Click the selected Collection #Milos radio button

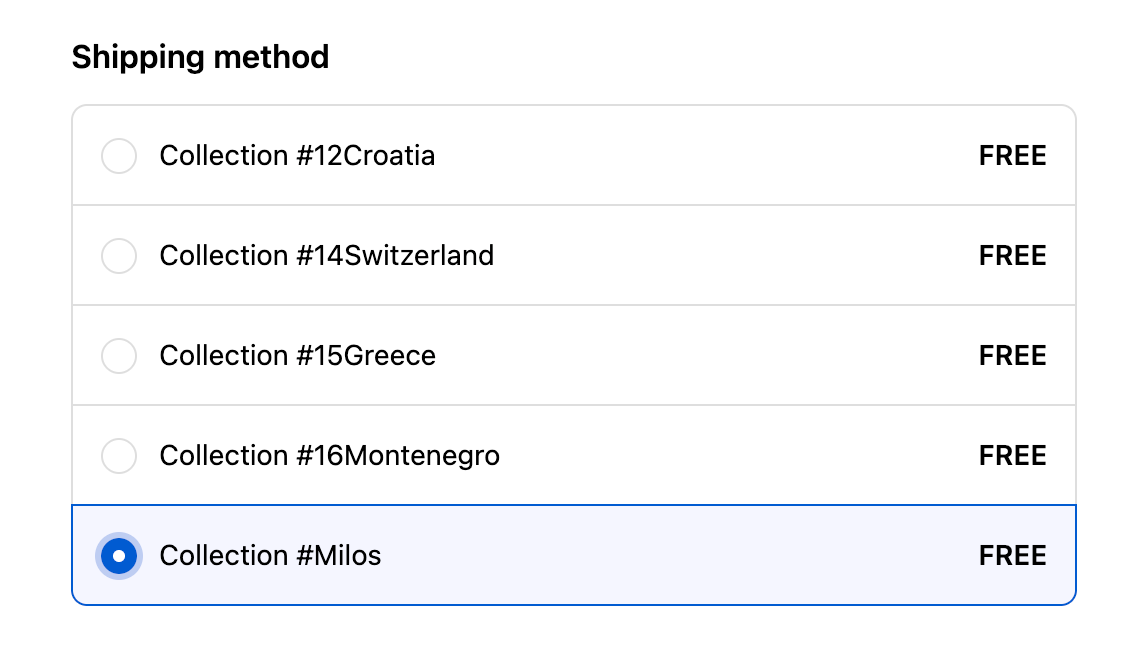(x=119, y=556)
